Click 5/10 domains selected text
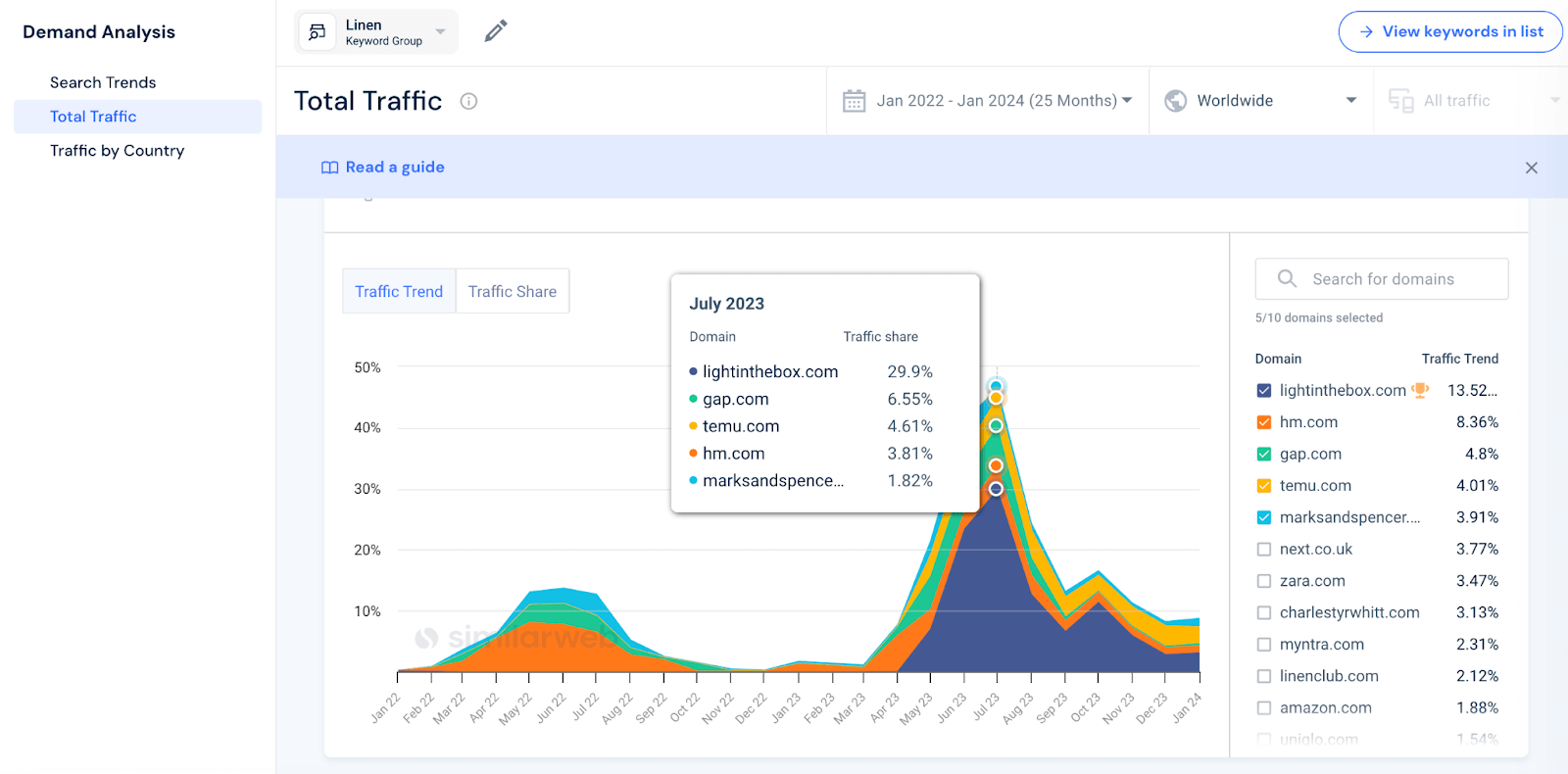Viewport: 1568px width, 774px height. tap(1319, 318)
